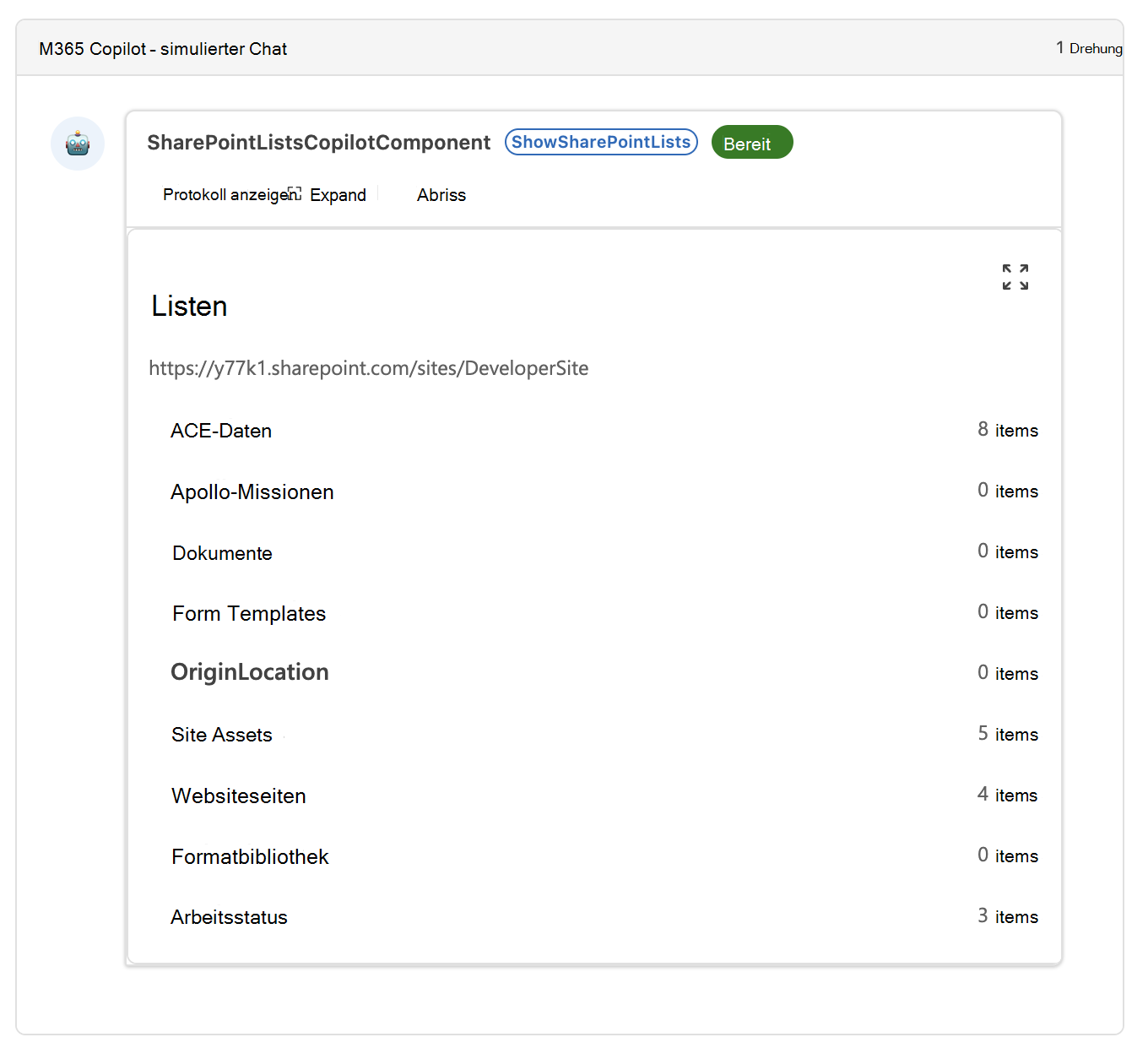Open the DeveloperSite SharePoint URL

pyautogui.click(x=369, y=368)
